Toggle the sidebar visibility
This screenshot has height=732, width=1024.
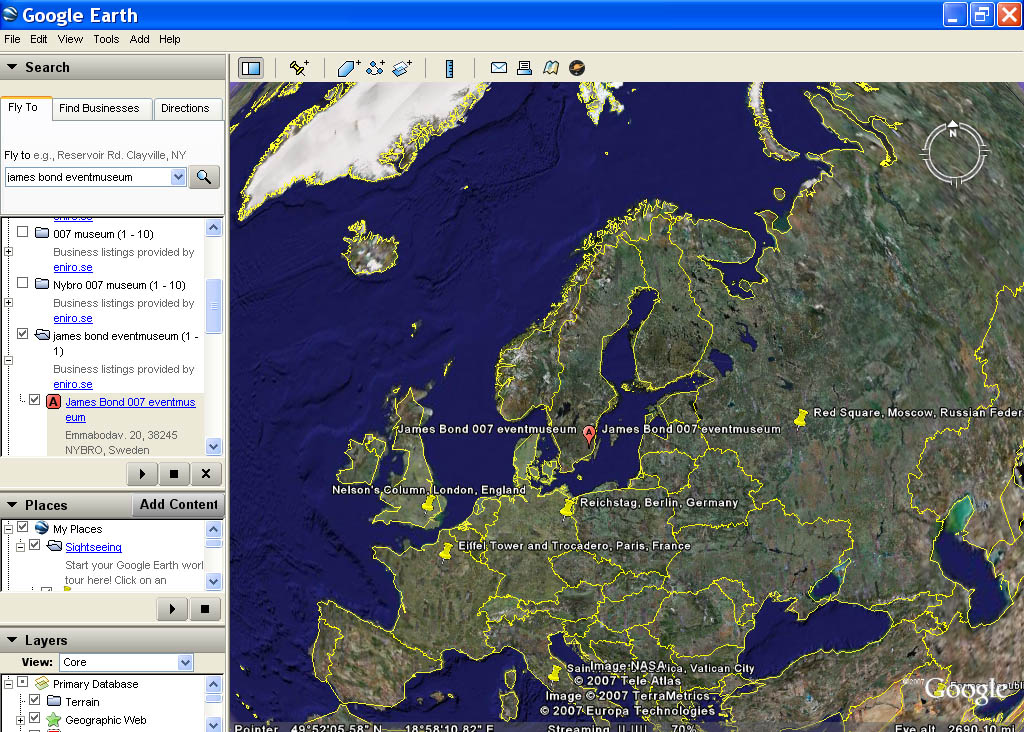pyautogui.click(x=250, y=68)
